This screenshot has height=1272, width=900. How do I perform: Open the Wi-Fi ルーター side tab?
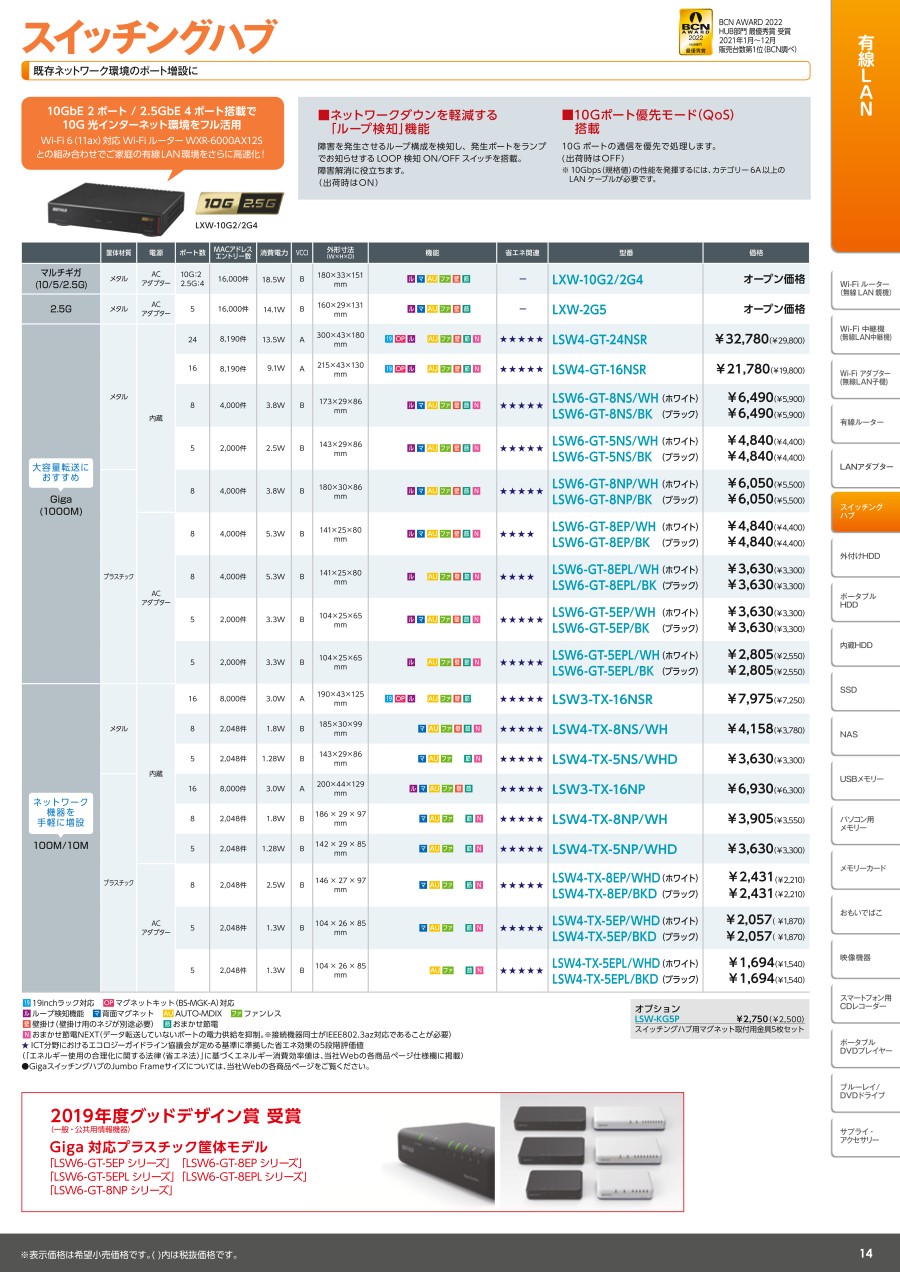[865, 289]
